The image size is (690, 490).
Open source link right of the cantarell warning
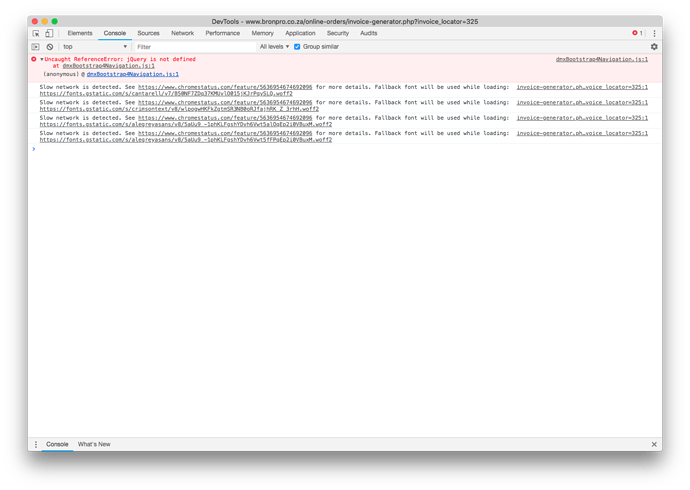click(582, 87)
